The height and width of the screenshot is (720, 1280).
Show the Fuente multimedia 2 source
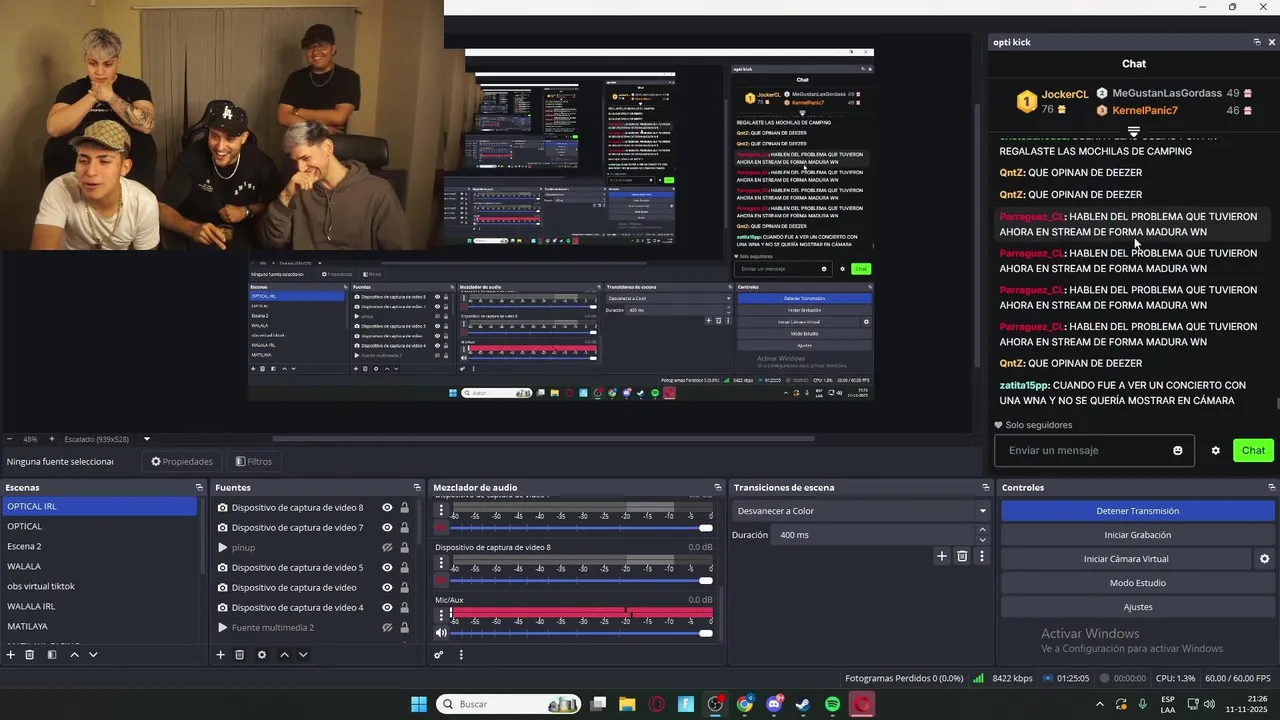tap(387, 628)
